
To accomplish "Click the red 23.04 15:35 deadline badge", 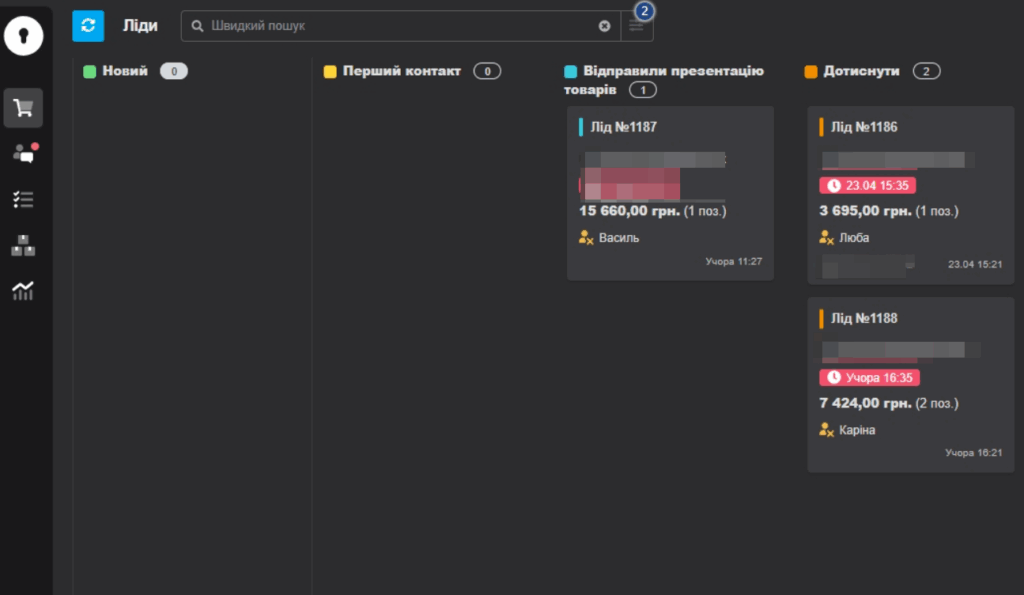I will pos(868,185).
